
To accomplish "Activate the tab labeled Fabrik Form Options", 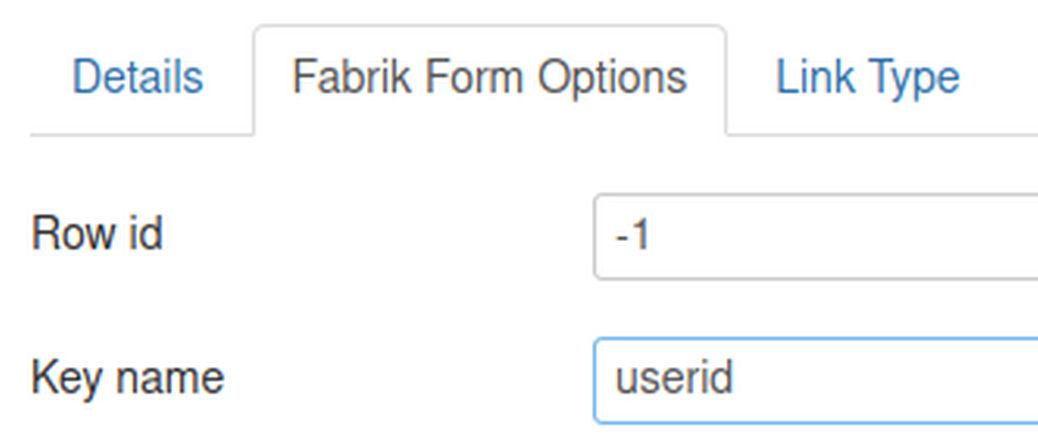I will [x=490, y=79].
